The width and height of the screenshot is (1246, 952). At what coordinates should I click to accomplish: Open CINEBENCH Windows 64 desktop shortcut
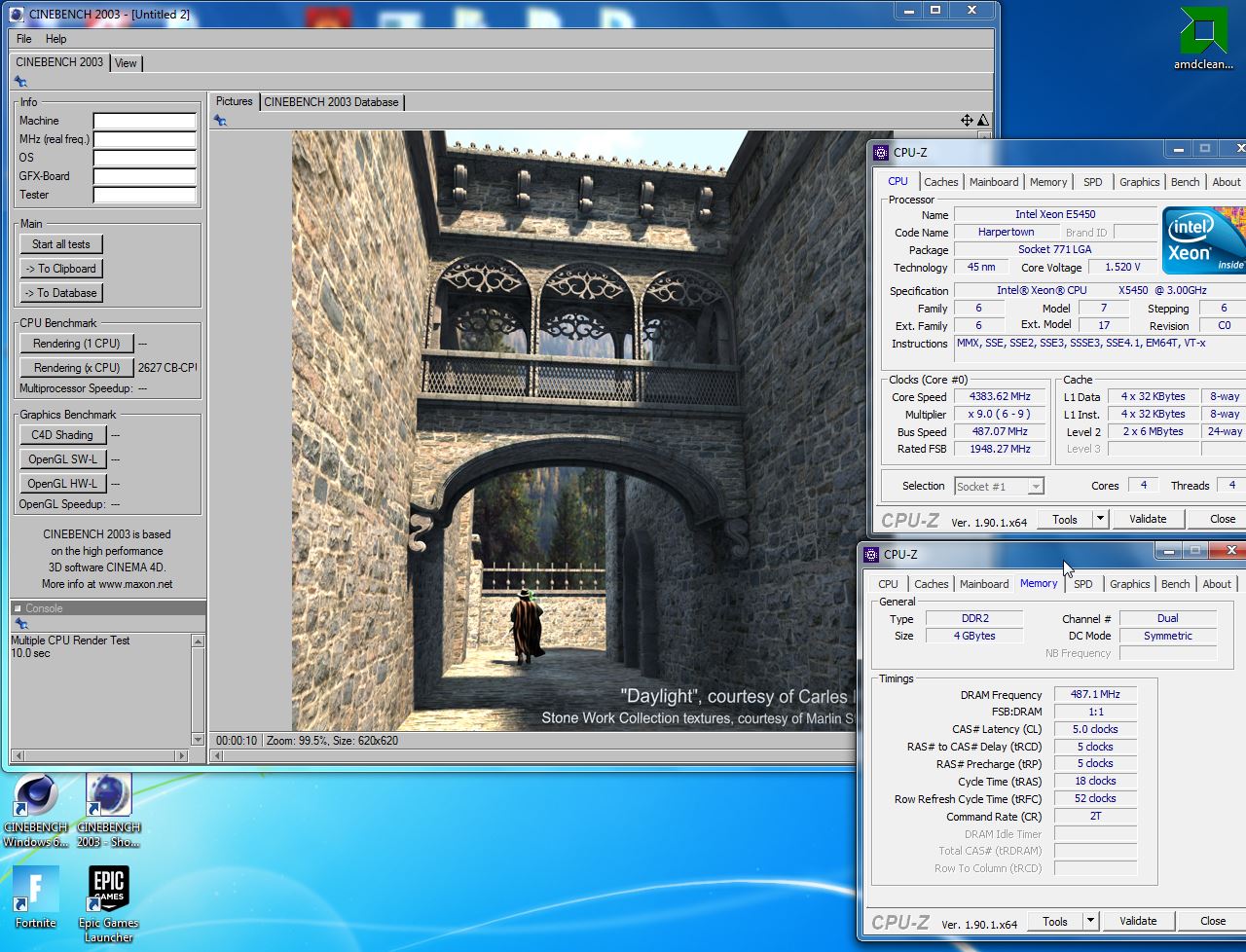tap(36, 811)
